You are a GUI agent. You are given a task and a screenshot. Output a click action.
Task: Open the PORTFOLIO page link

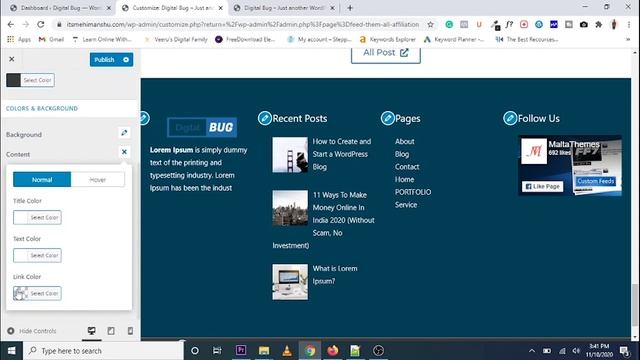[x=413, y=192]
